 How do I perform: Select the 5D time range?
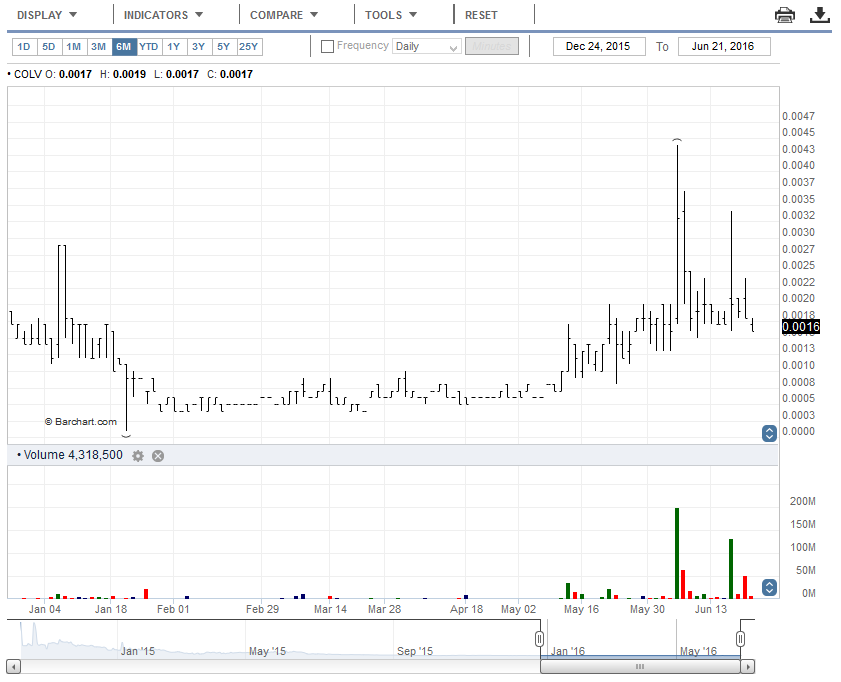[49, 47]
